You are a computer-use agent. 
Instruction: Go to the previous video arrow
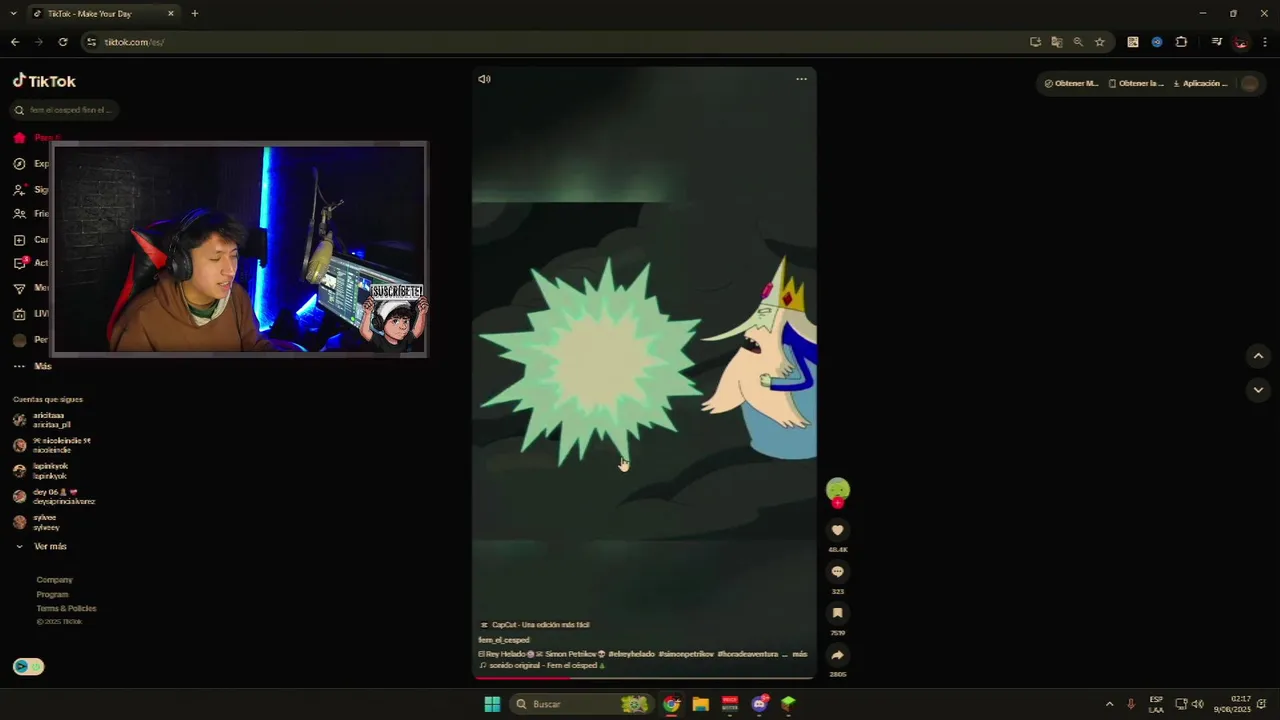point(1258,356)
